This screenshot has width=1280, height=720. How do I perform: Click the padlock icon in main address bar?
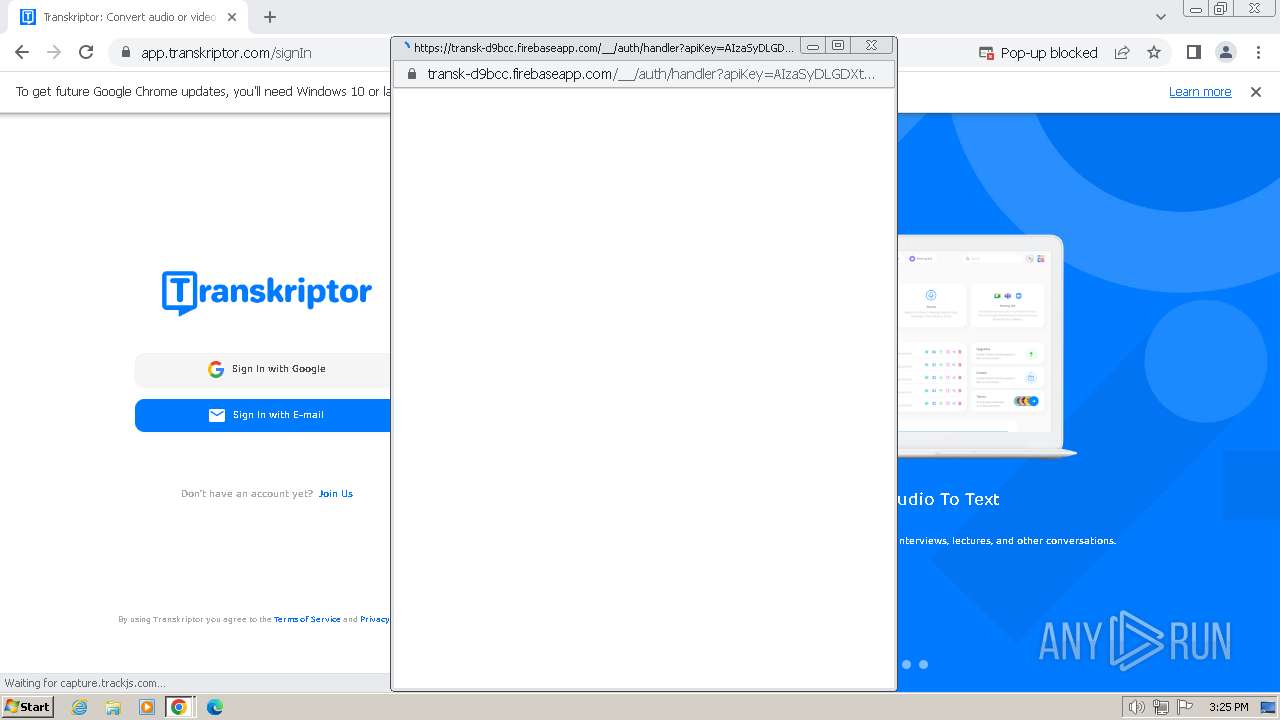coord(126,53)
